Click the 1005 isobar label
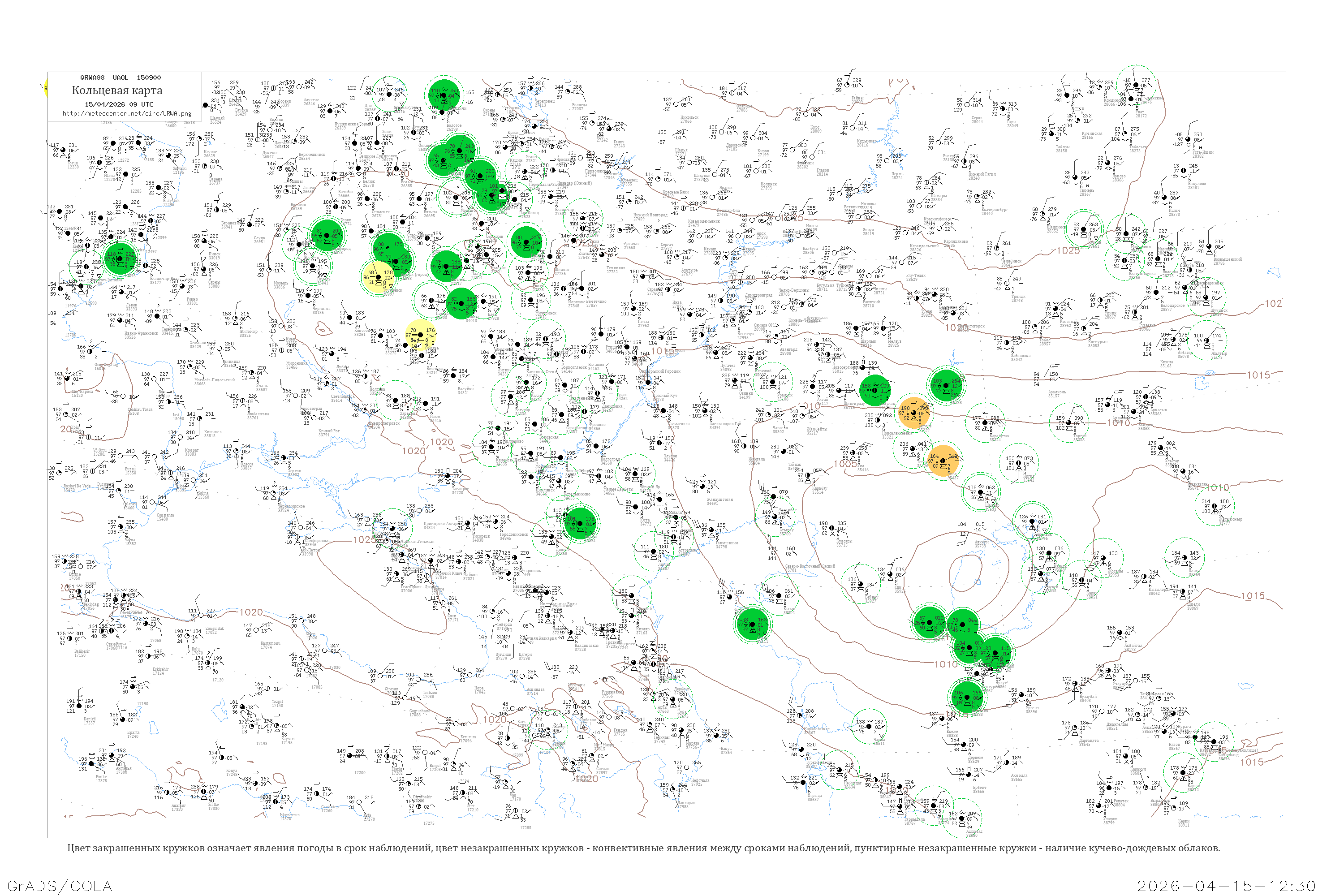Screen dimensions: 1344x896 pos(845,463)
